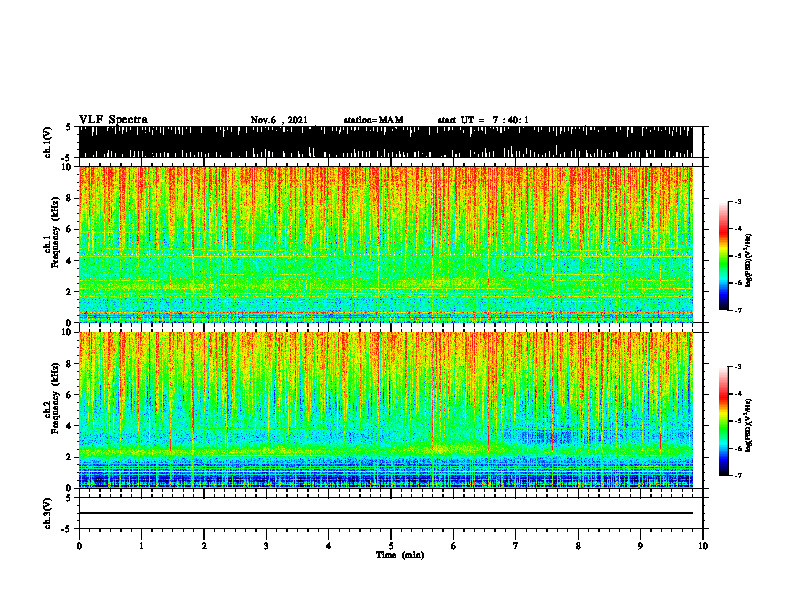This screenshot has height=612, width=792.
Task: Click inside the ch.2 spectrogram panel
Action: click(385, 410)
